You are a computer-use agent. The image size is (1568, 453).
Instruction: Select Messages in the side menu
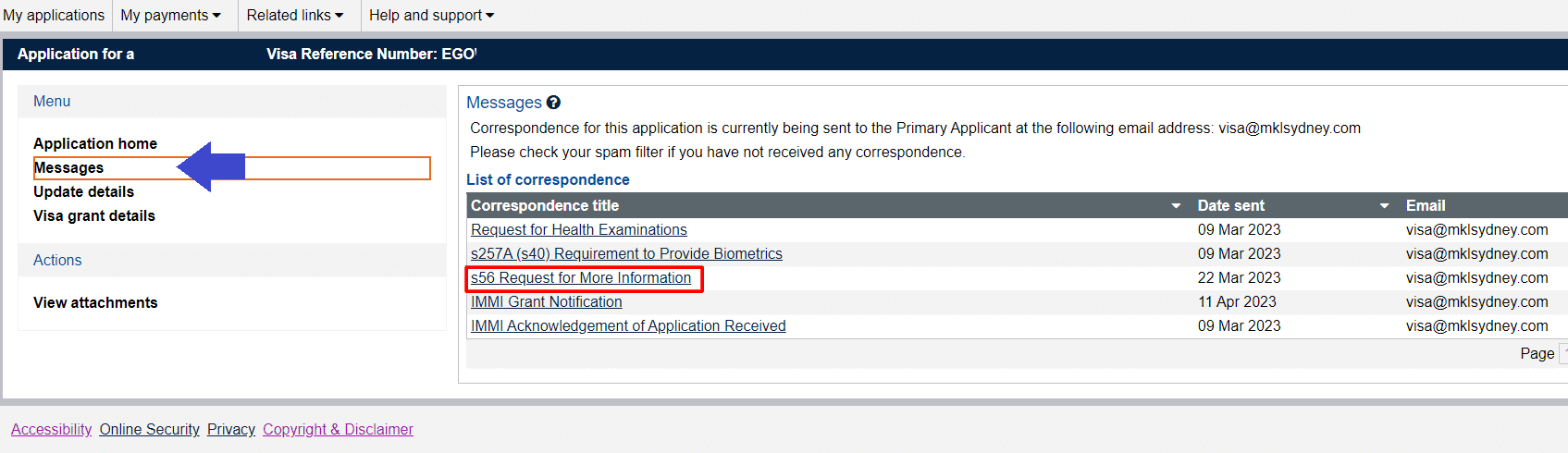pyautogui.click(x=68, y=167)
